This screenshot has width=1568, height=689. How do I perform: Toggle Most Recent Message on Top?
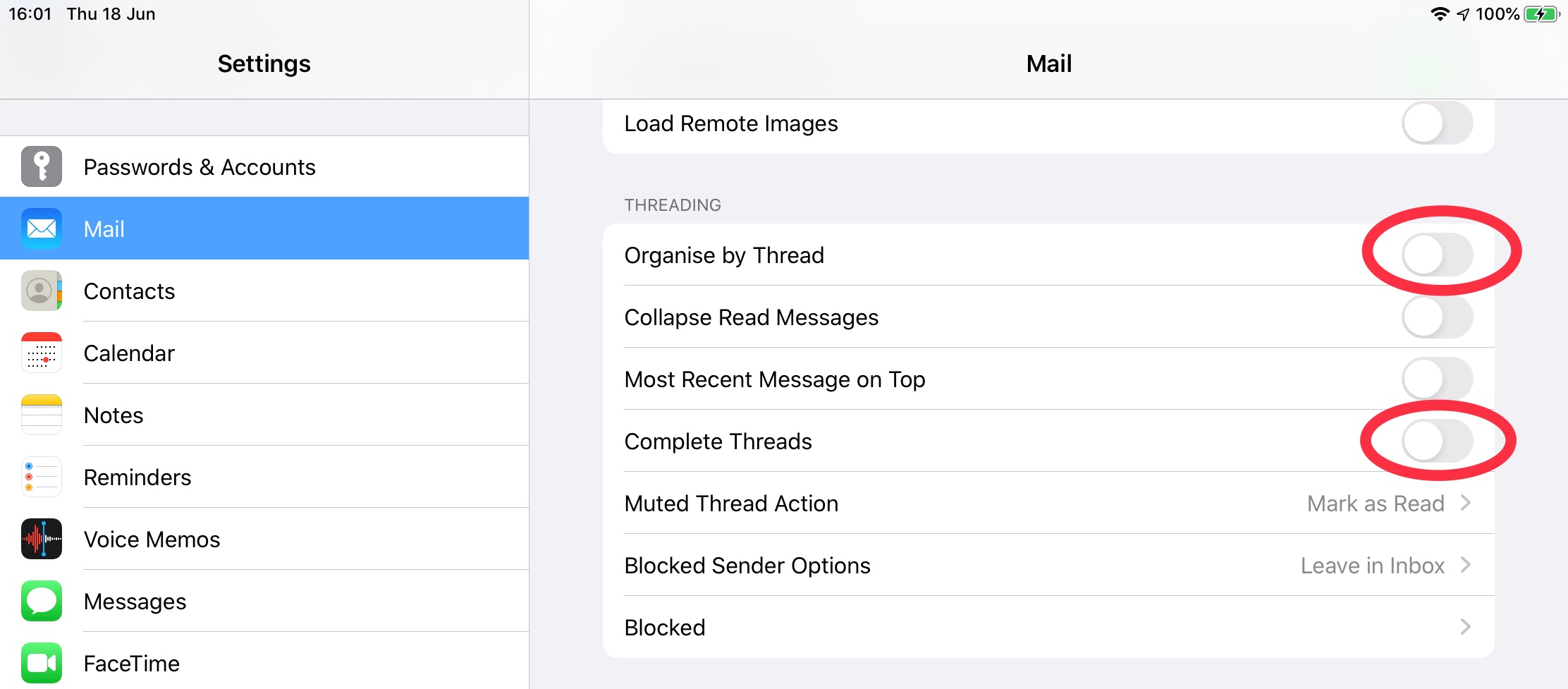tap(1437, 379)
